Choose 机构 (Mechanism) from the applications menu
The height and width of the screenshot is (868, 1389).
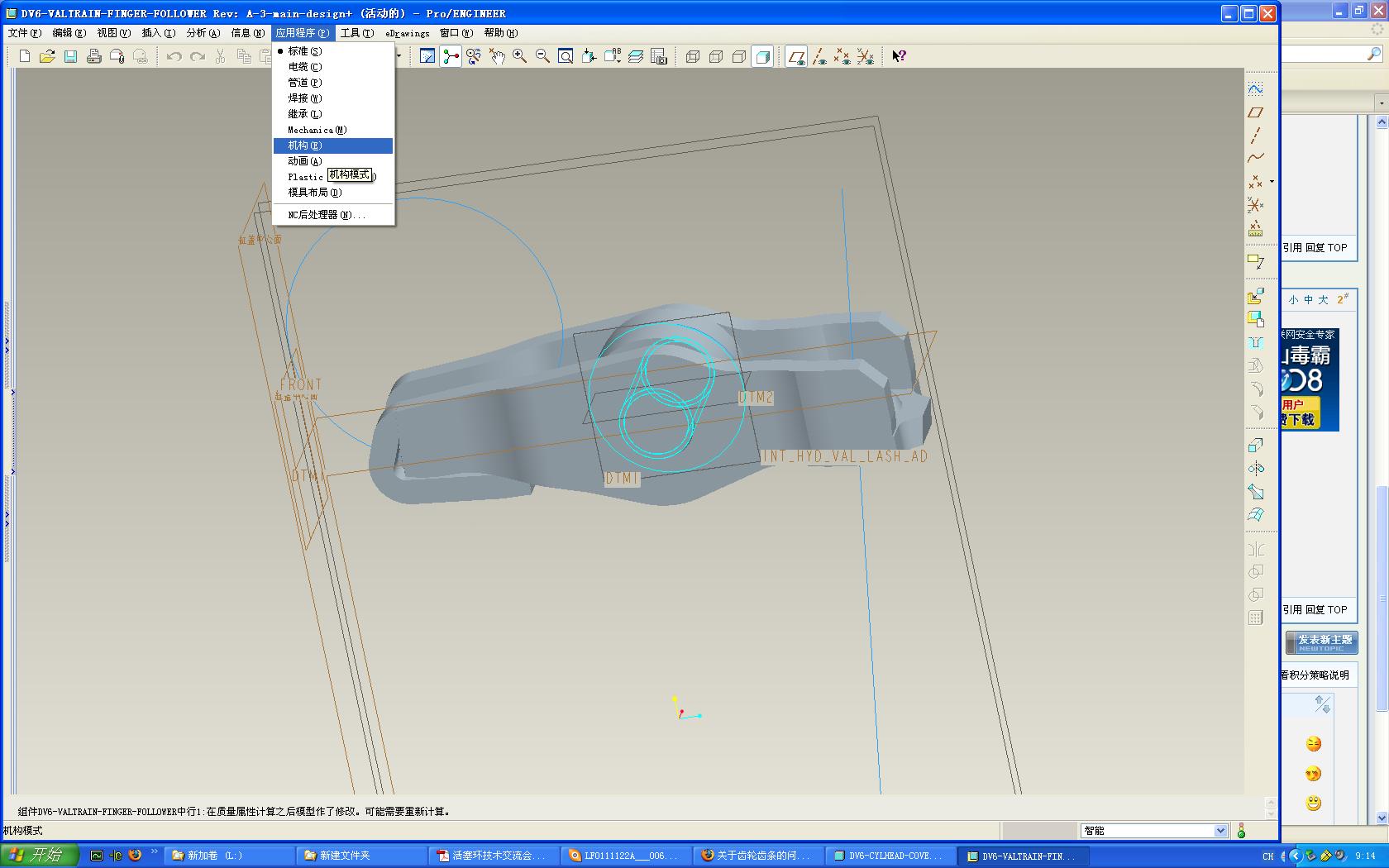coord(333,145)
